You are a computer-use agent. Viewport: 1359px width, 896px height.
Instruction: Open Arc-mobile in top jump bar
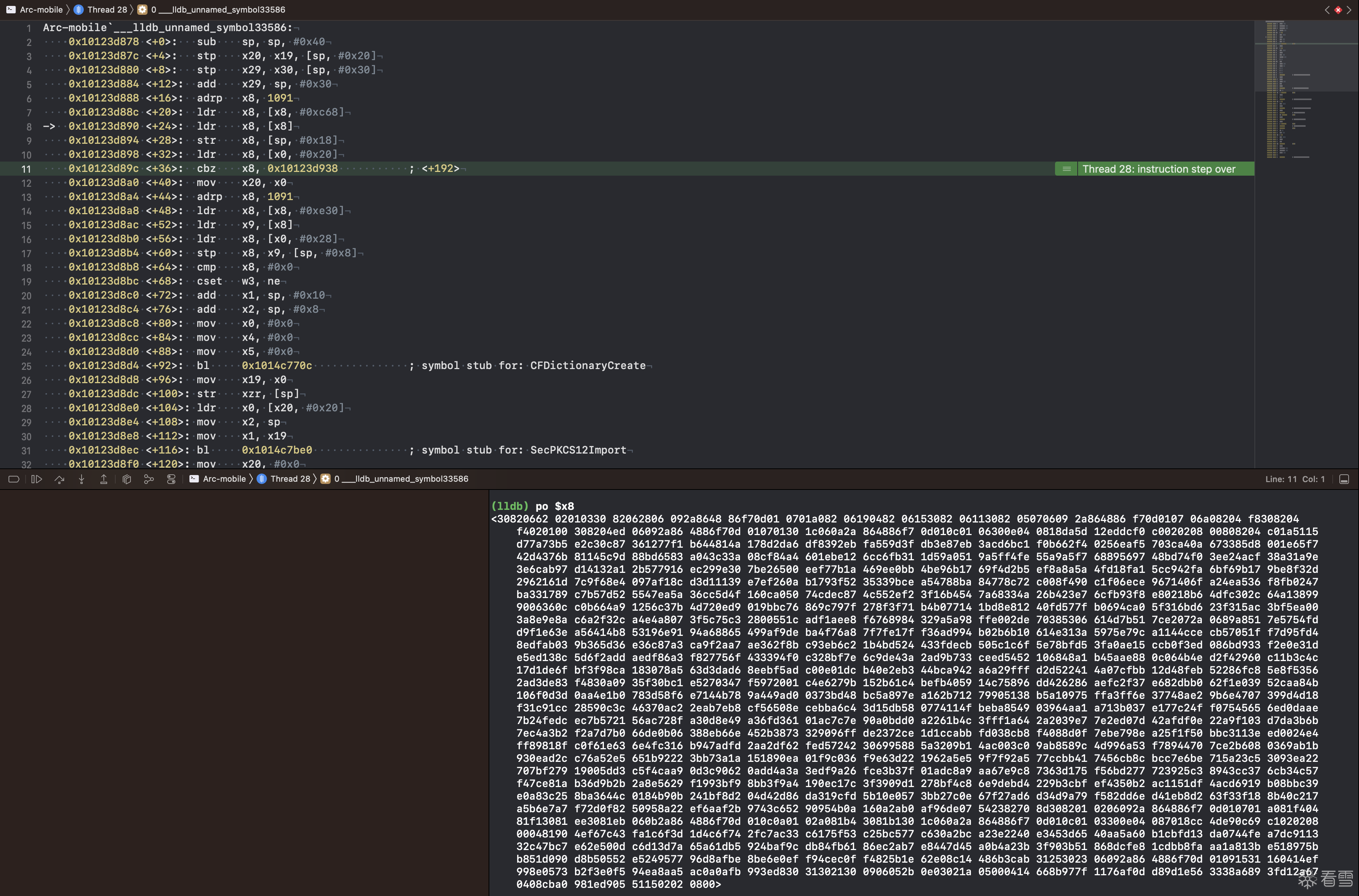coord(41,10)
